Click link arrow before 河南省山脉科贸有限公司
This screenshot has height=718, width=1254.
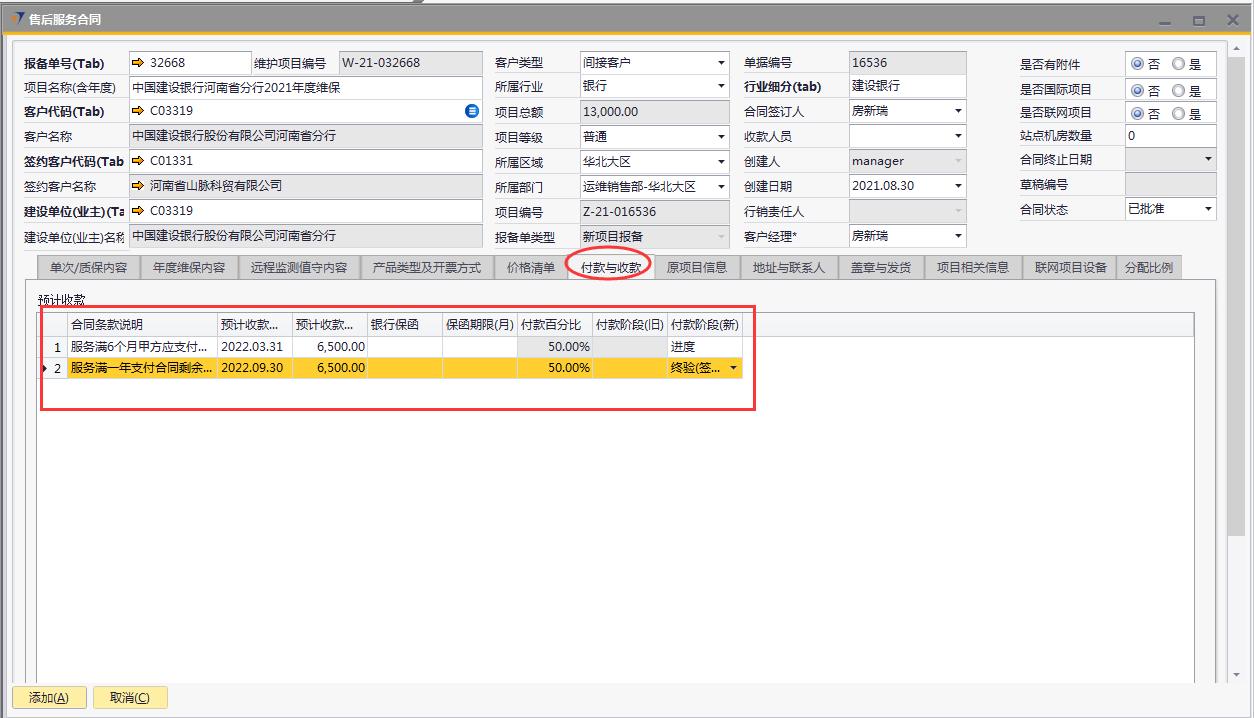pos(138,185)
